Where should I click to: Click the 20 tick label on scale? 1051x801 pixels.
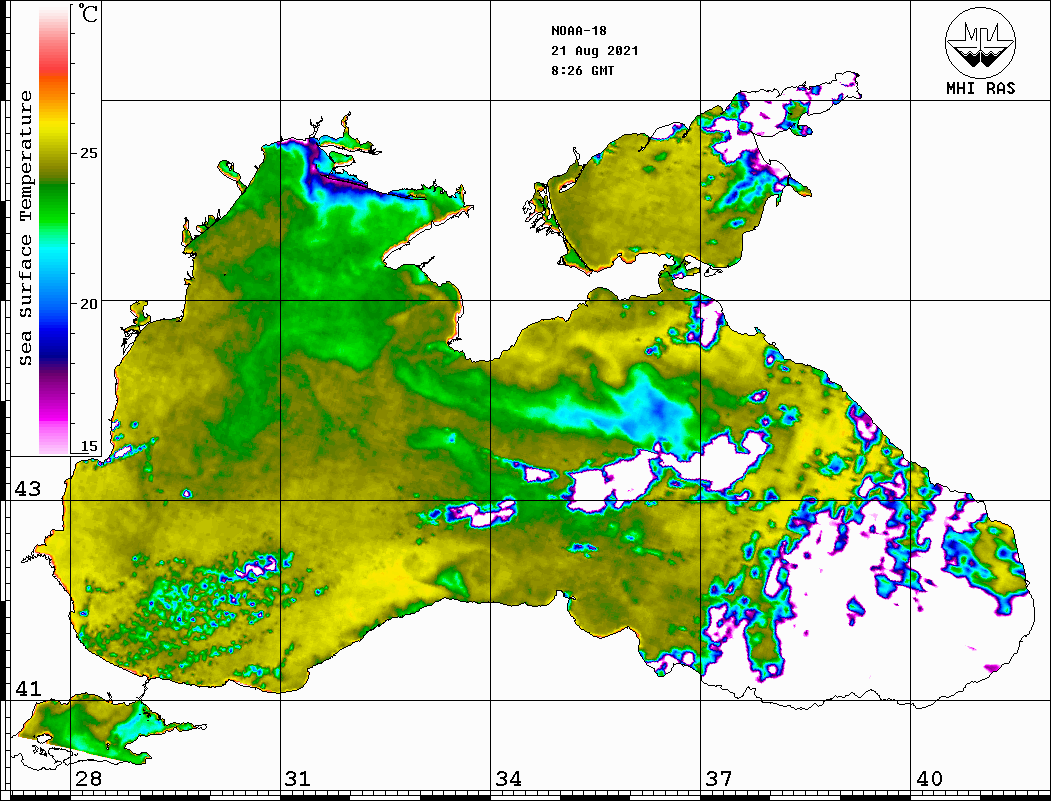point(88,303)
